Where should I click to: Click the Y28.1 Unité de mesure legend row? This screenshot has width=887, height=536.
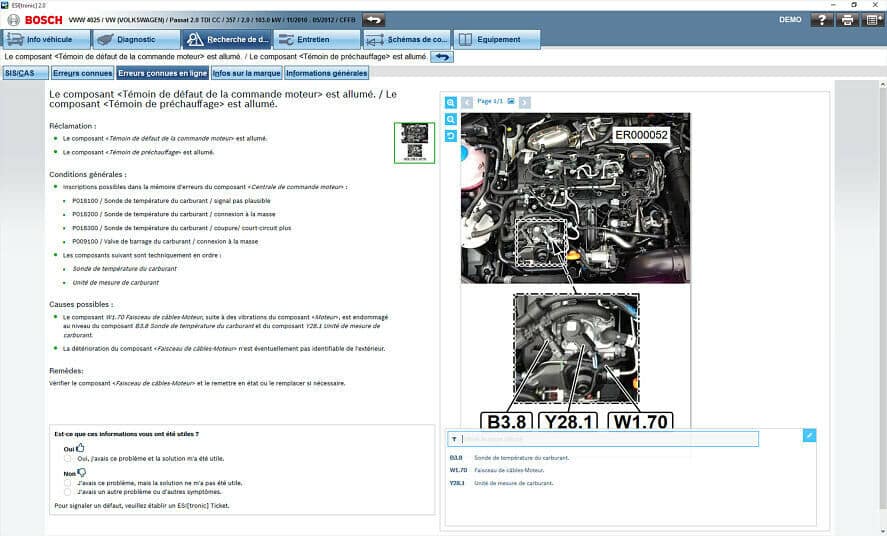click(501, 483)
